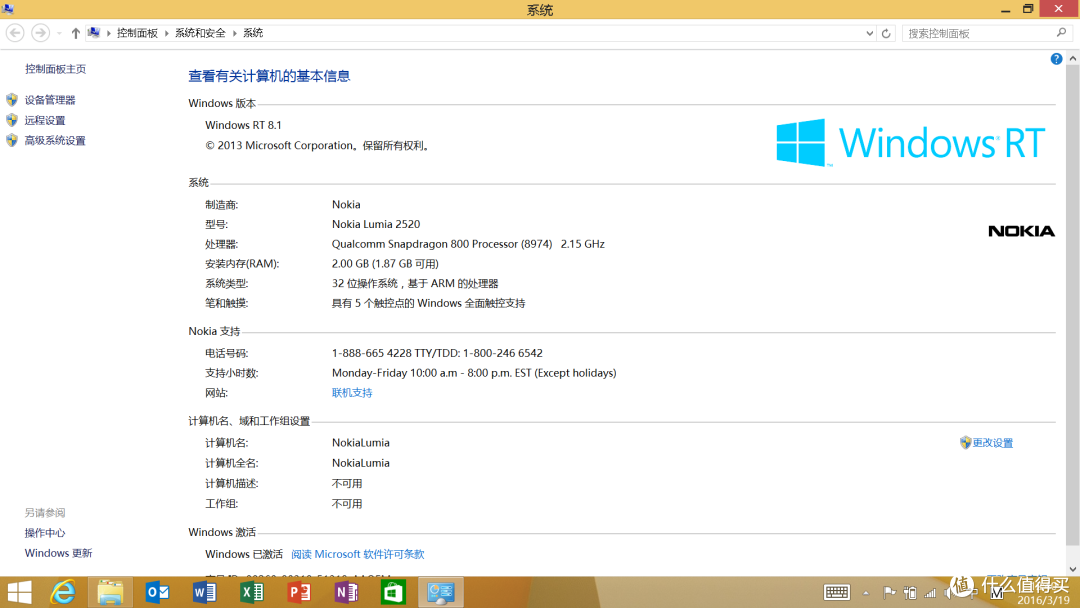Select 系统 breadcrumb segment
The width and height of the screenshot is (1080, 608).
[253, 33]
